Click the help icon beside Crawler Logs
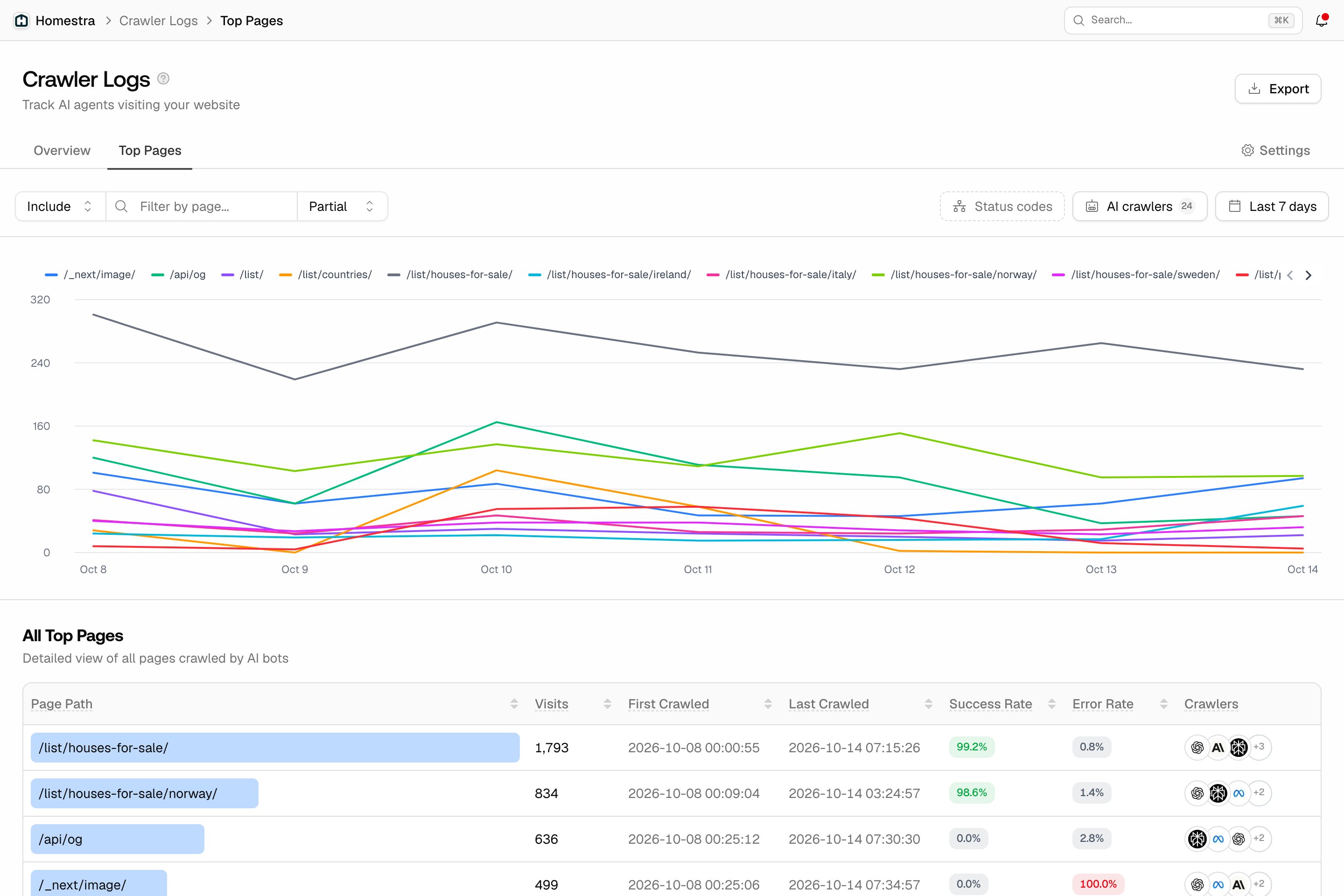This screenshot has height=896, width=1344. (x=163, y=79)
